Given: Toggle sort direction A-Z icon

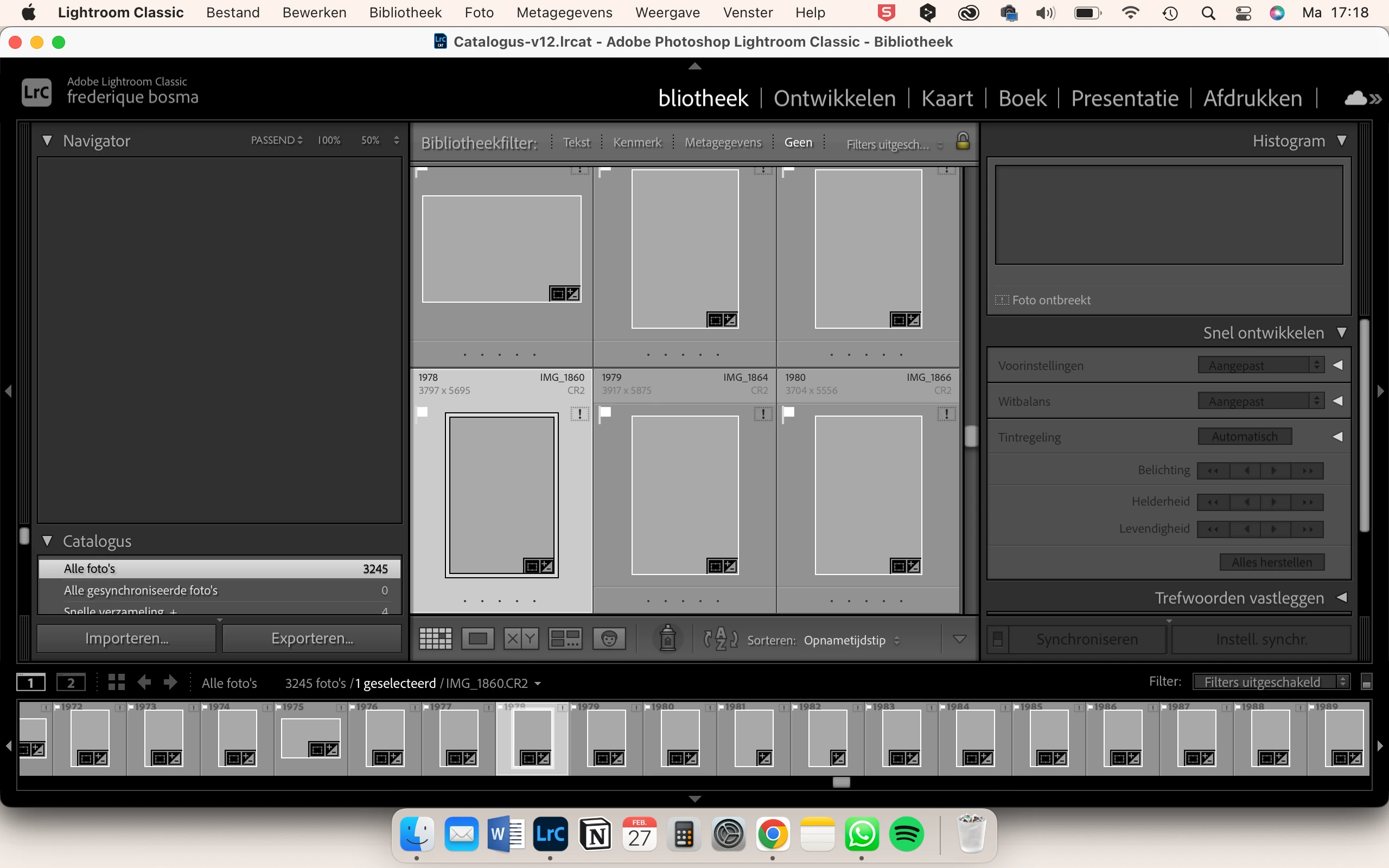Looking at the screenshot, I should coord(721,639).
